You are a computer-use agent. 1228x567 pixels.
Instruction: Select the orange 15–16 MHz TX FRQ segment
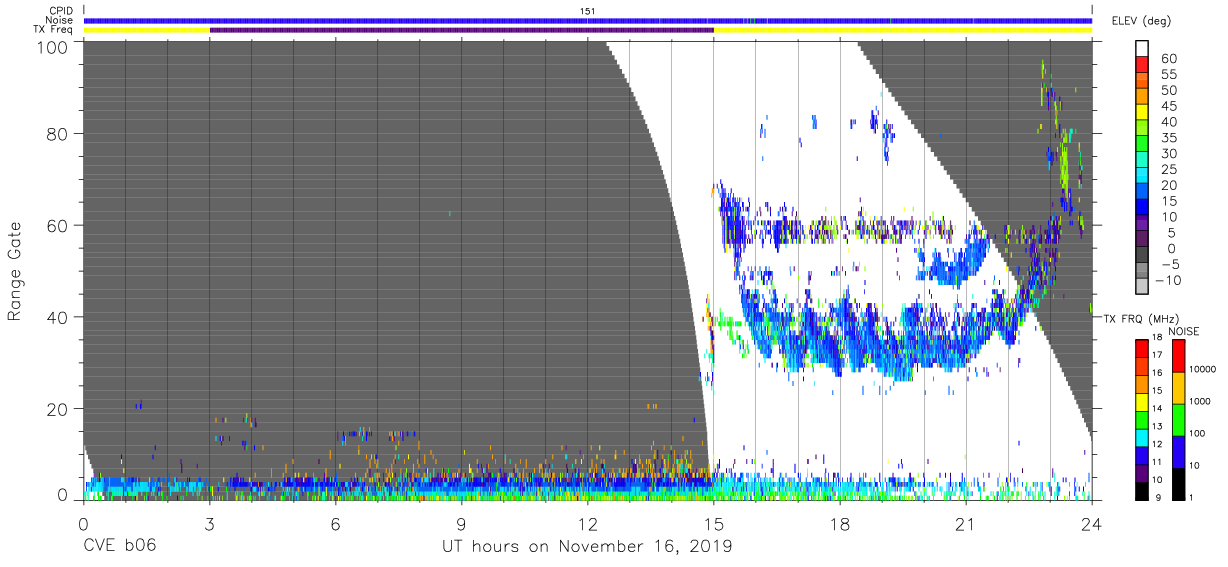(1142, 382)
